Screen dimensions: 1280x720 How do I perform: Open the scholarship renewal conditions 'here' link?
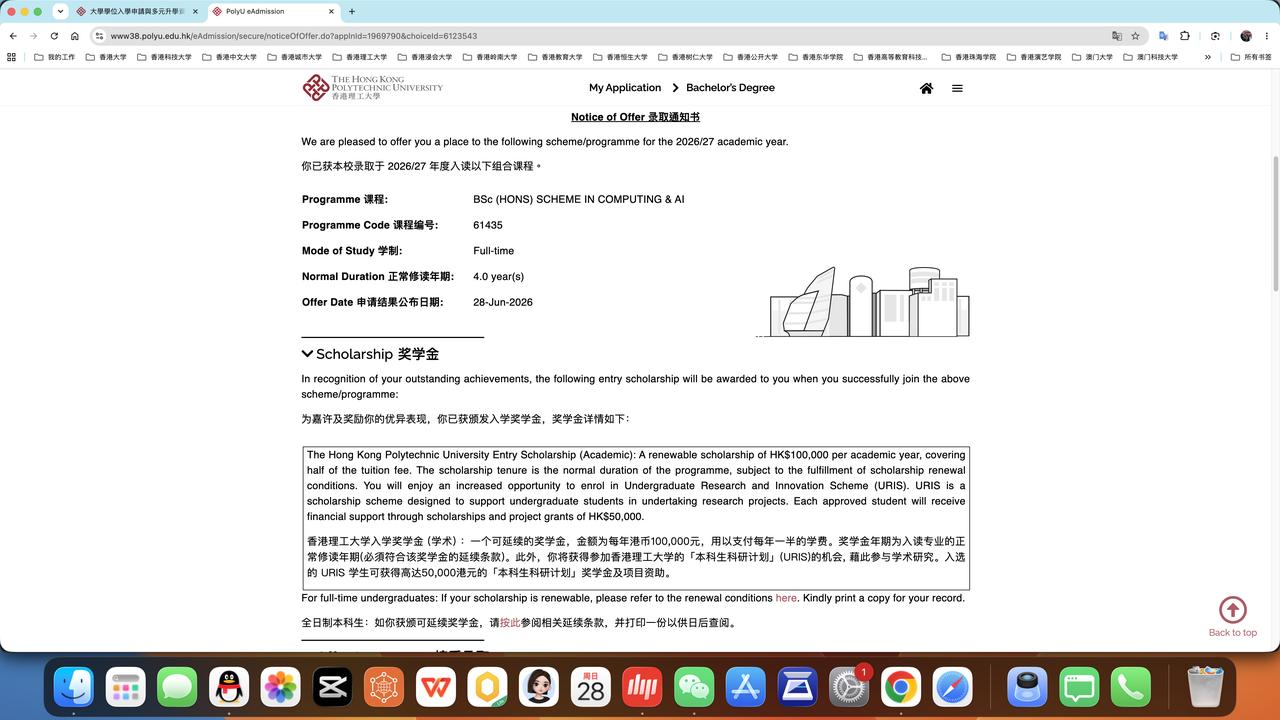tap(786, 598)
